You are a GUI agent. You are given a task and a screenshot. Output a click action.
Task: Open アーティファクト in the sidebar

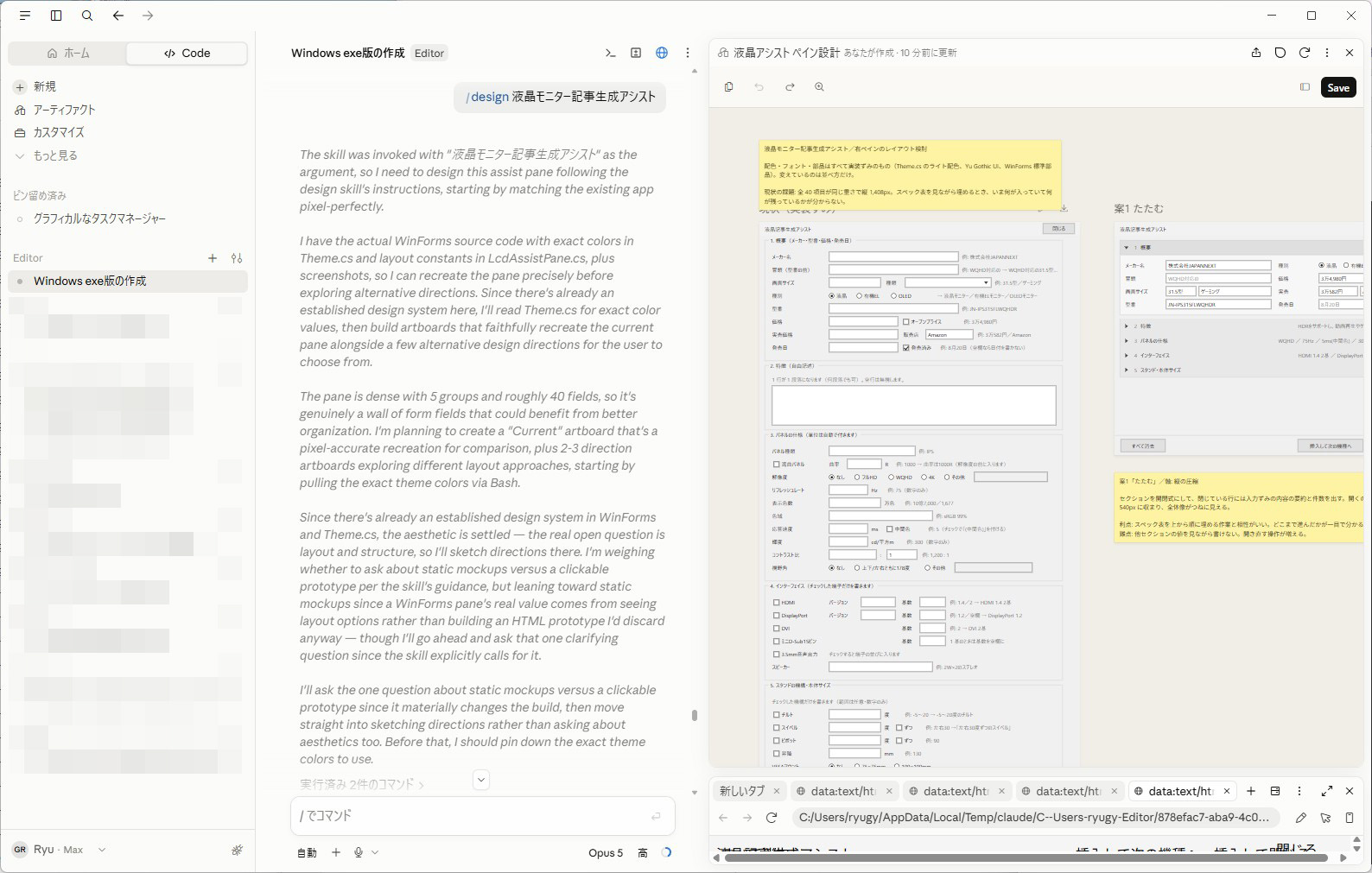click(x=64, y=110)
